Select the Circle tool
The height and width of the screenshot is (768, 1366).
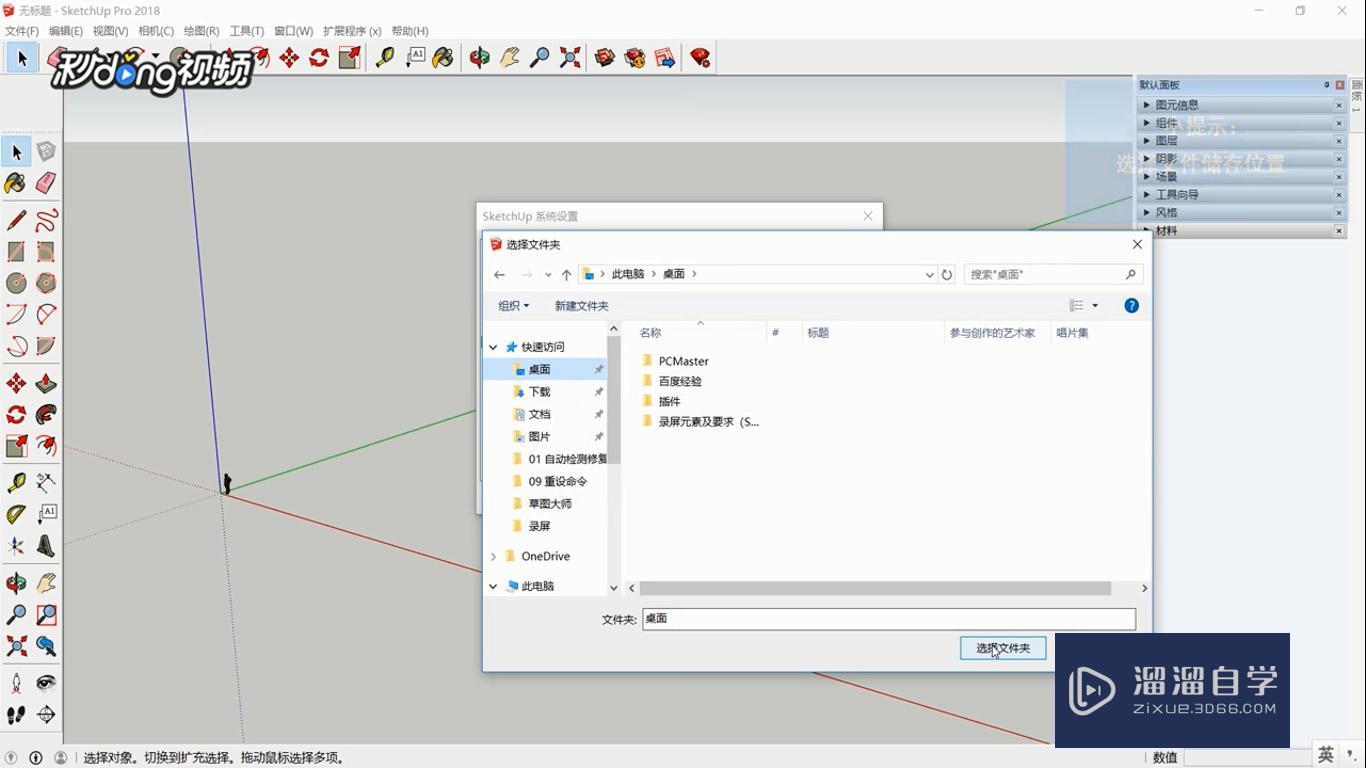(16, 283)
